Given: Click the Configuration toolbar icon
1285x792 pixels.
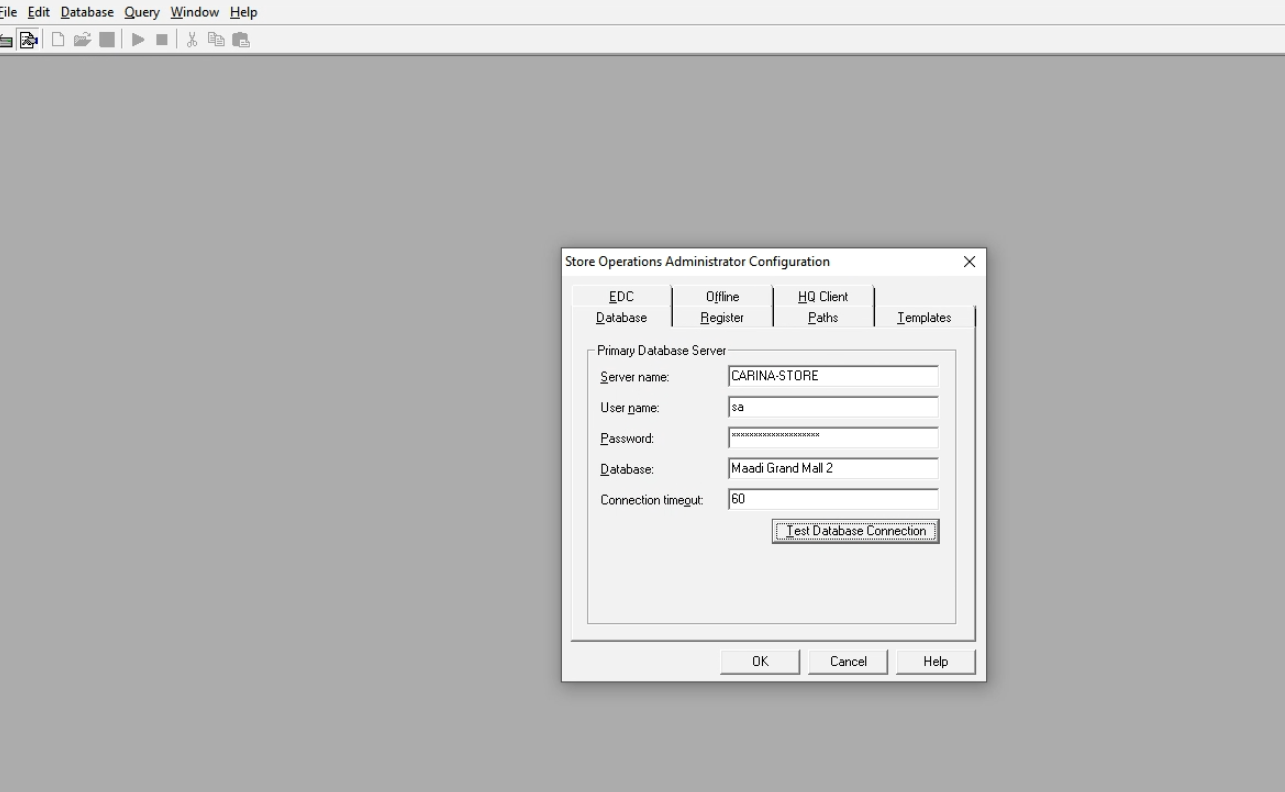Looking at the screenshot, I should [x=29, y=40].
